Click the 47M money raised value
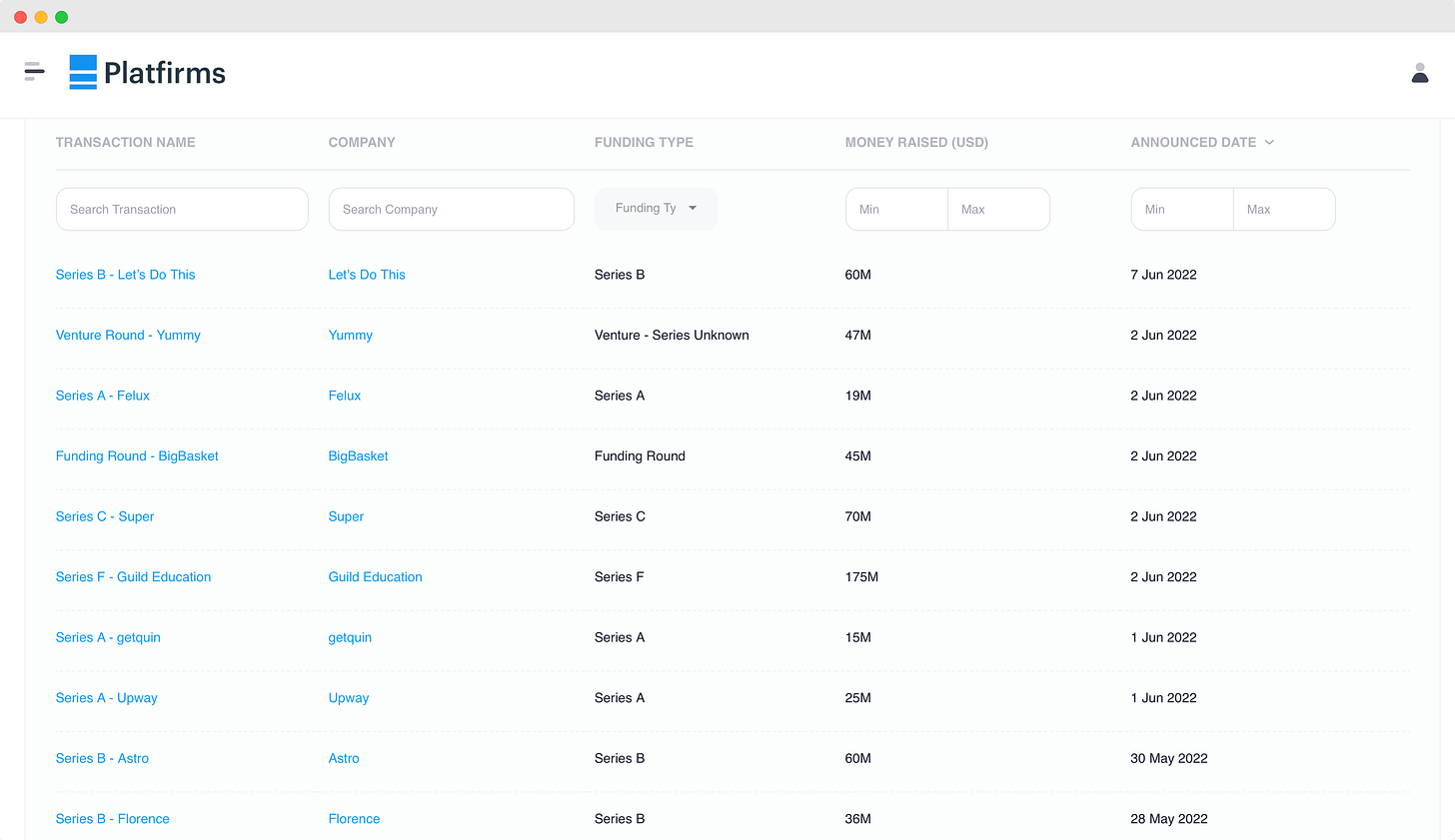Image resolution: width=1455 pixels, height=840 pixels. (858, 336)
